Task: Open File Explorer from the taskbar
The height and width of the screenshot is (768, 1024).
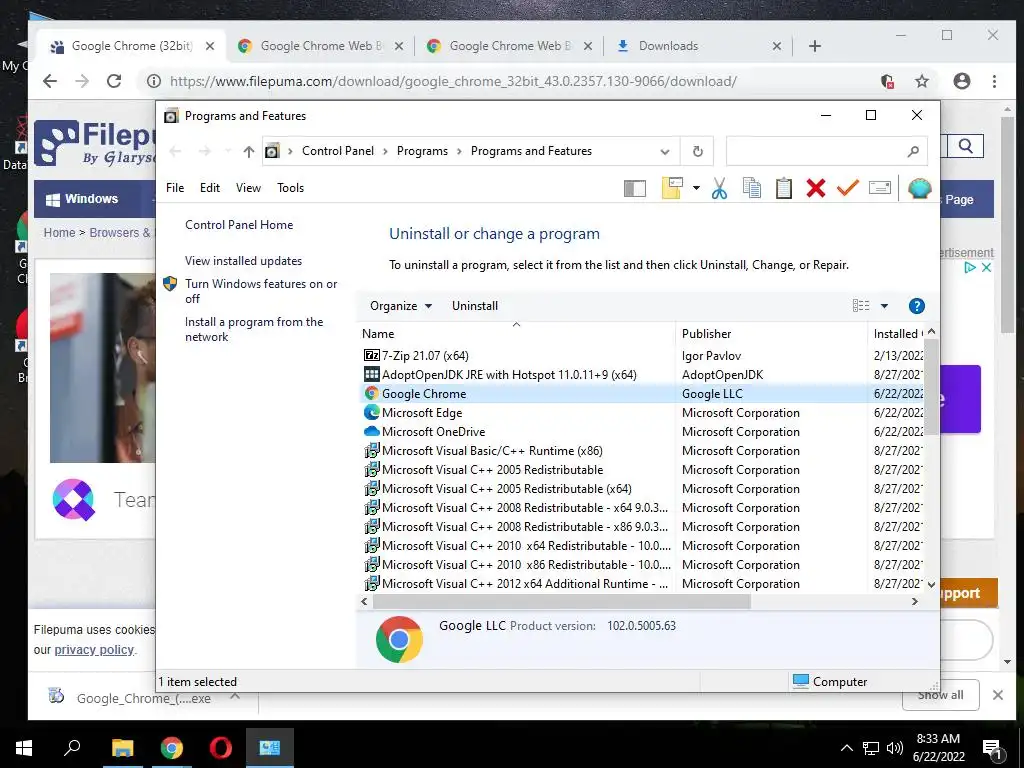Action: click(122, 748)
